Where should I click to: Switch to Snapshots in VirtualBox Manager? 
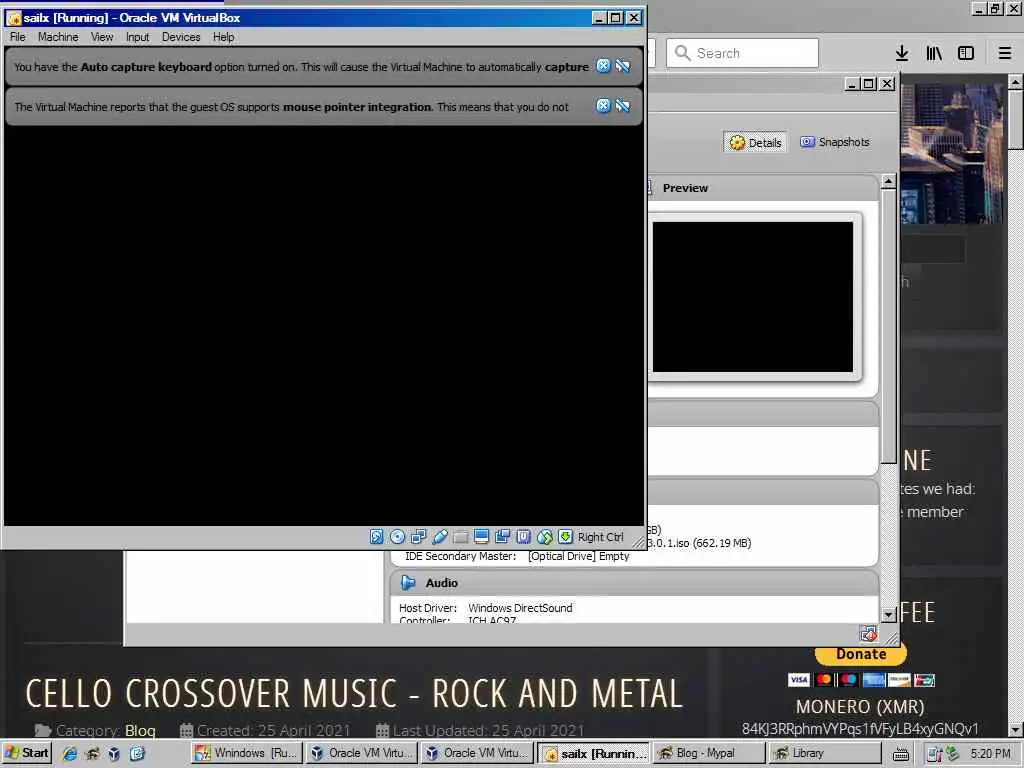(x=835, y=142)
